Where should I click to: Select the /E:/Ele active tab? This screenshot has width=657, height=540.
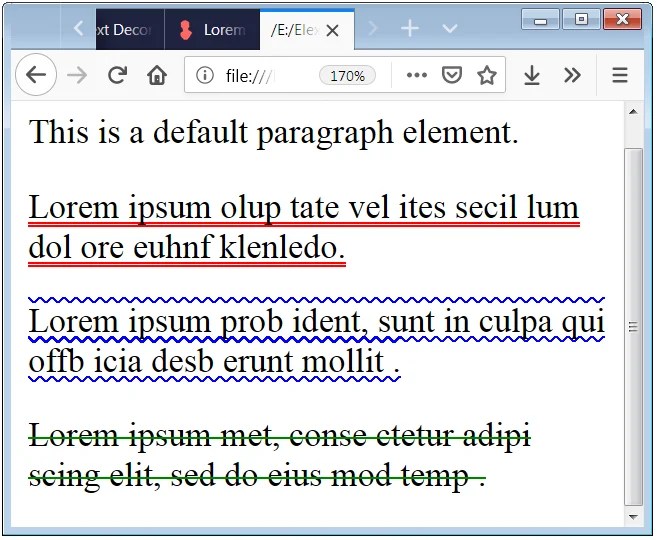point(307,29)
